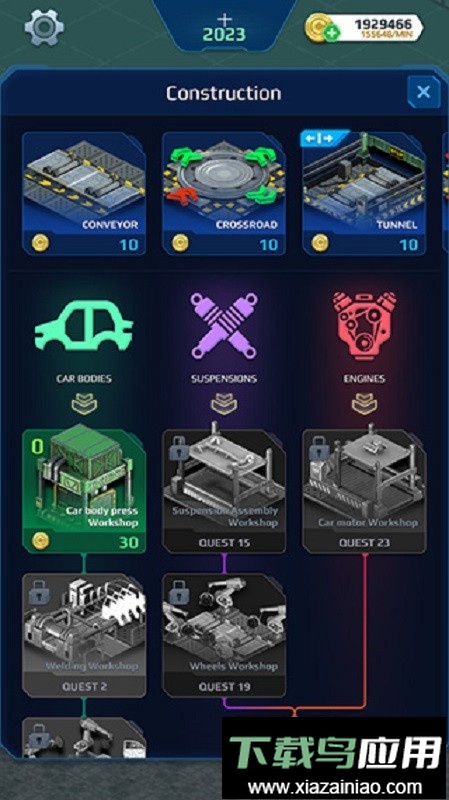The width and height of the screenshot is (449, 800).
Task: Expand the chevron under Engines
Action: (x=364, y=404)
